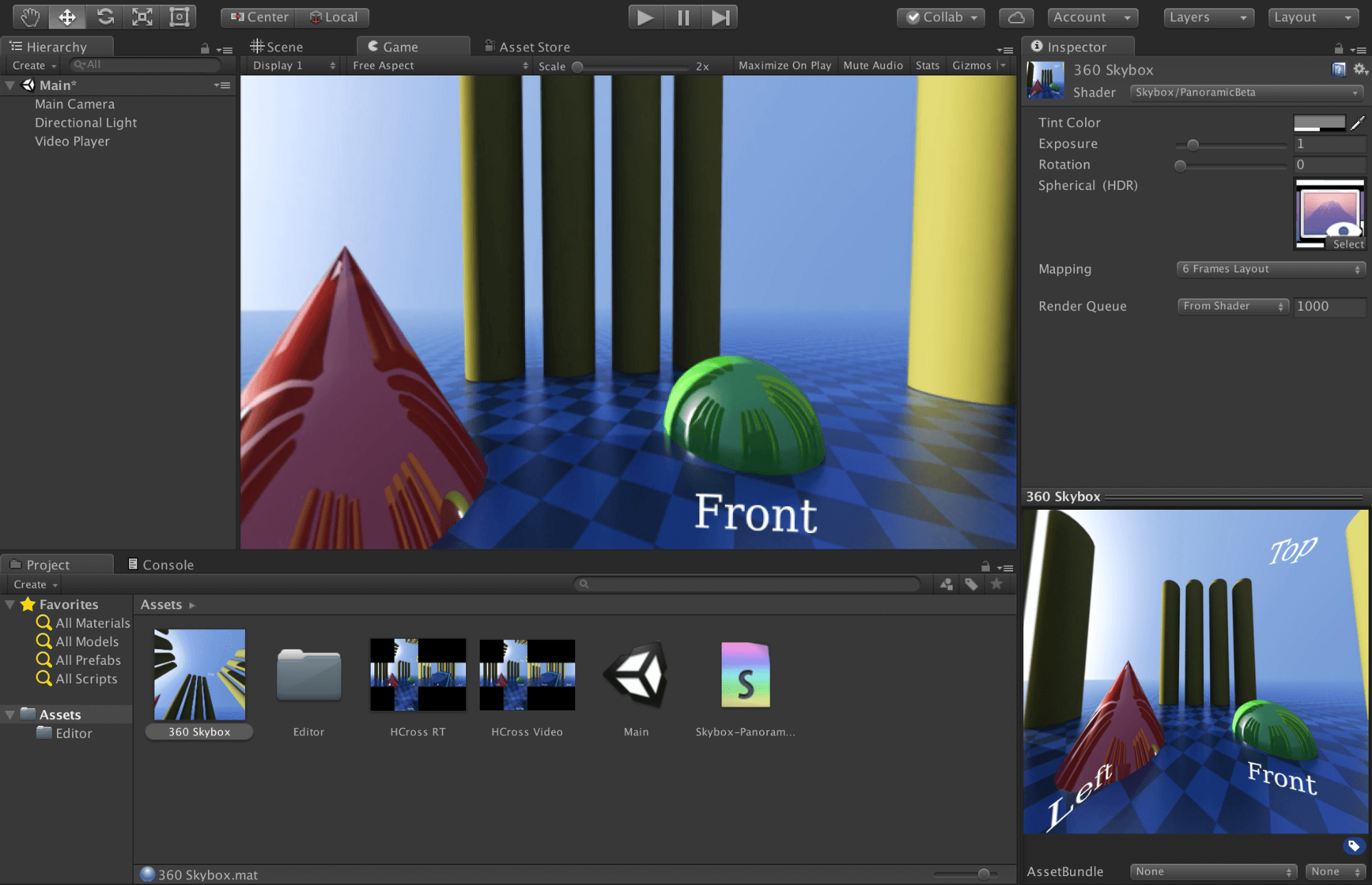Switch to the Scene tab

[277, 47]
